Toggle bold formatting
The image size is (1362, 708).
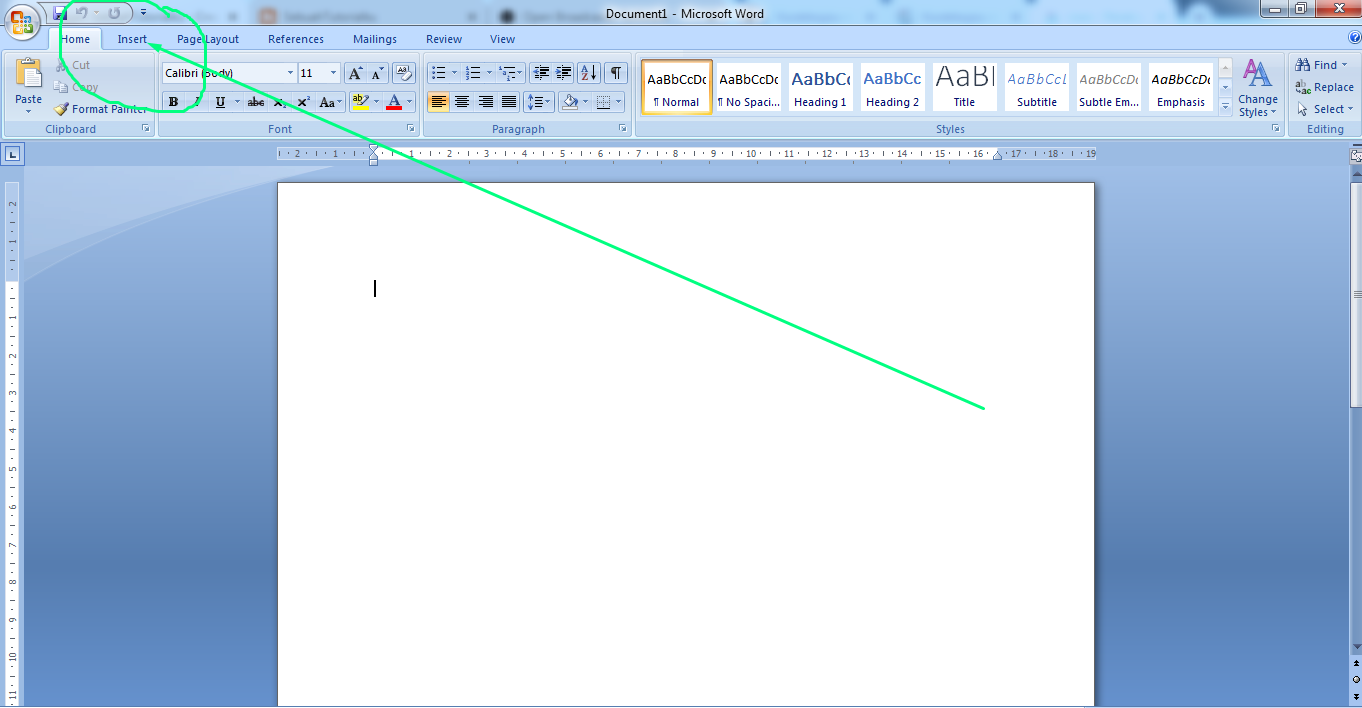pos(172,101)
